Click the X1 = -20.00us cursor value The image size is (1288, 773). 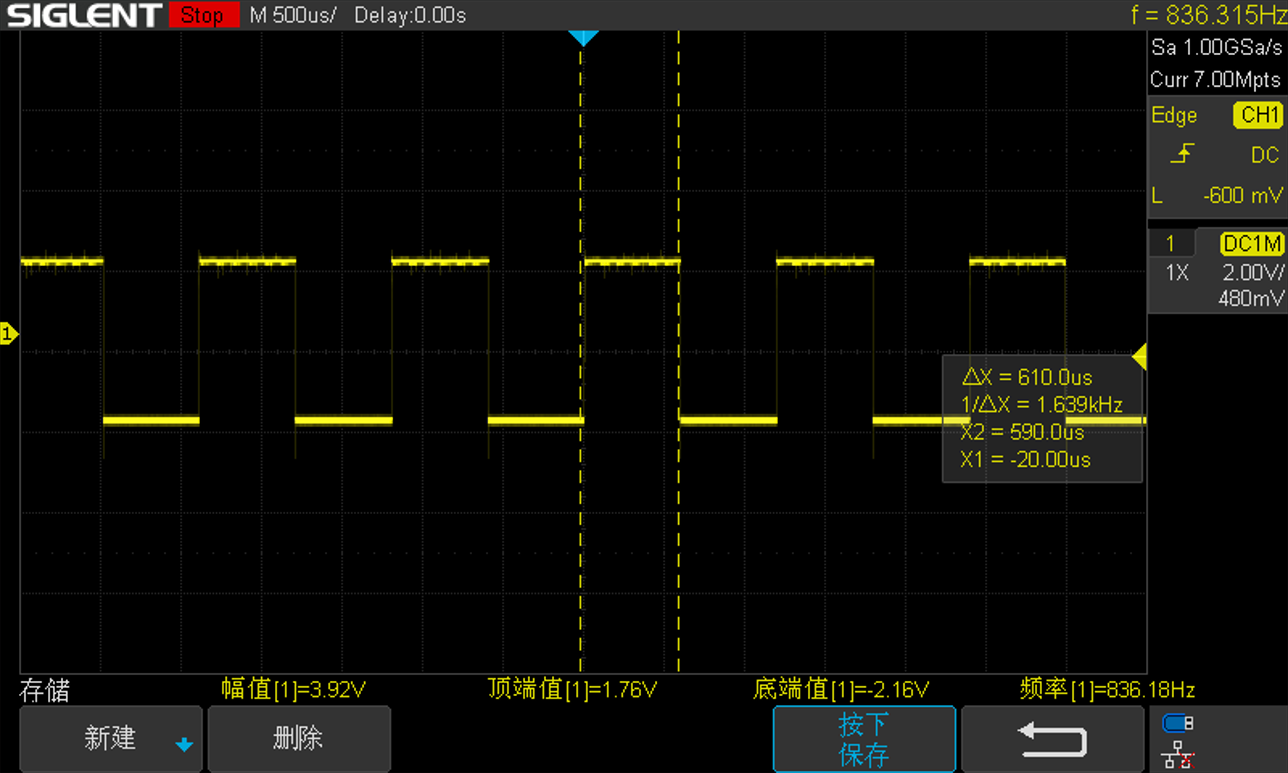1025,460
